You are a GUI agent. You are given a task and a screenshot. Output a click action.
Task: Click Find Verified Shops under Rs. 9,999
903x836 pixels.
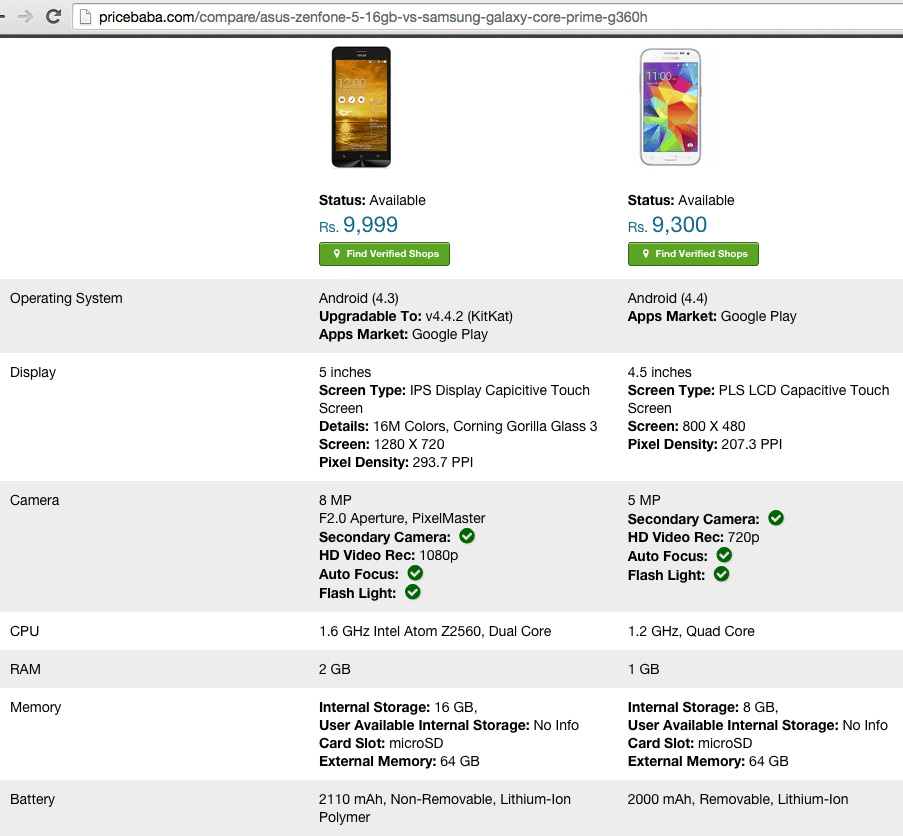(384, 254)
